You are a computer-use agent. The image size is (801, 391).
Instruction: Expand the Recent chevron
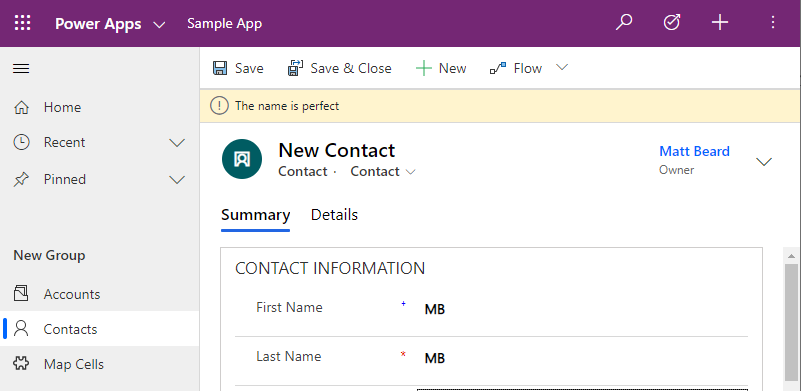(177, 143)
